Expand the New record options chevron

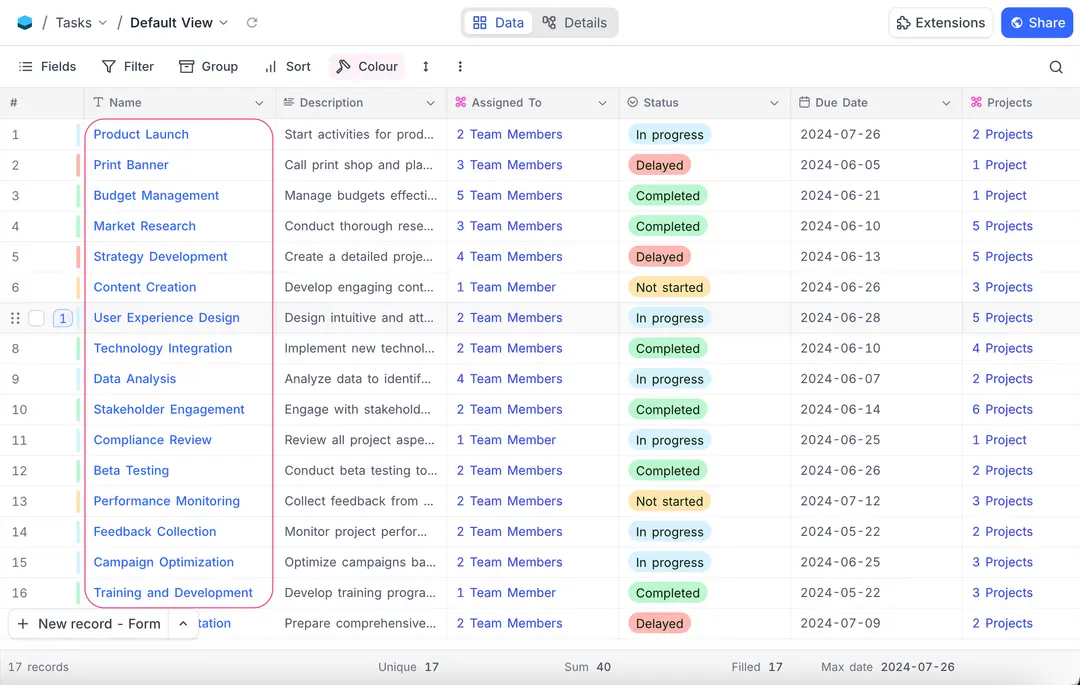(183, 624)
